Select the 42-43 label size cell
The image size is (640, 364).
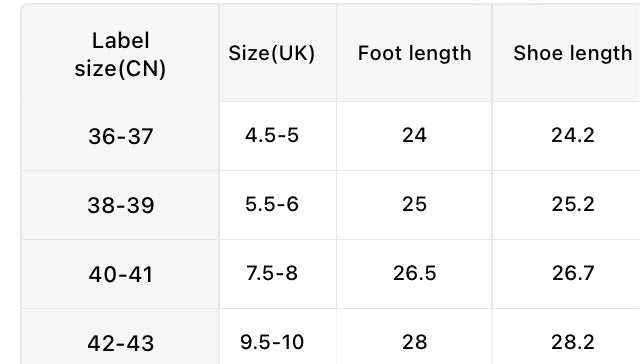click(120, 337)
